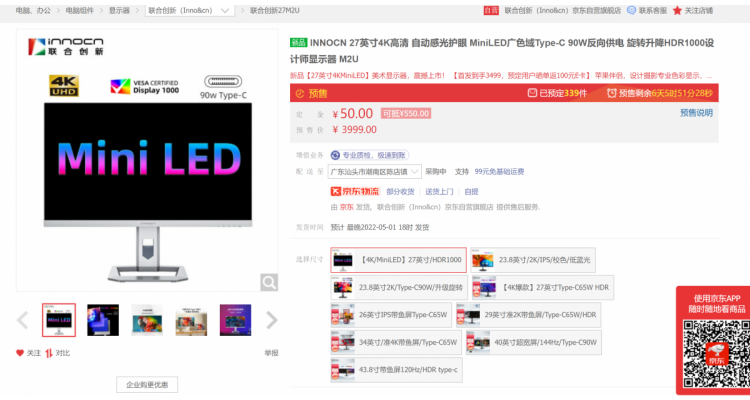Click the 专业质检 极速到账 service badge
This screenshot has width=750, height=400.
click(370, 155)
